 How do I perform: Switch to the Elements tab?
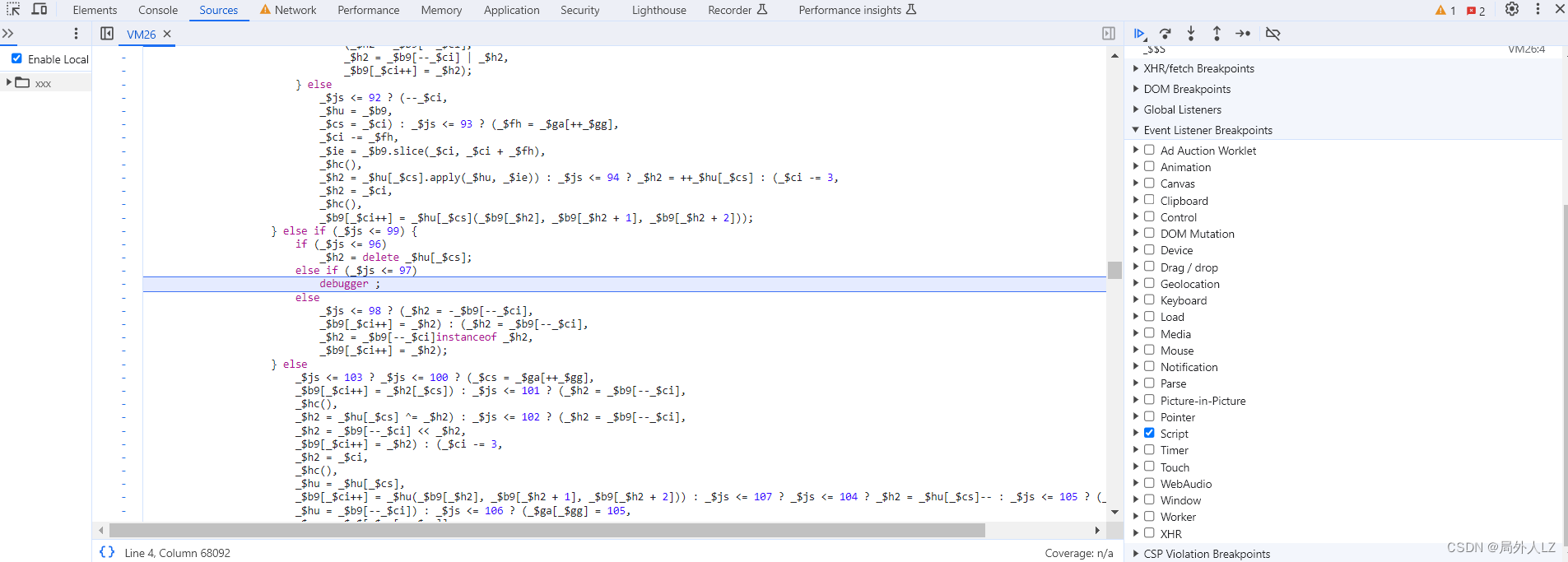pos(95,10)
